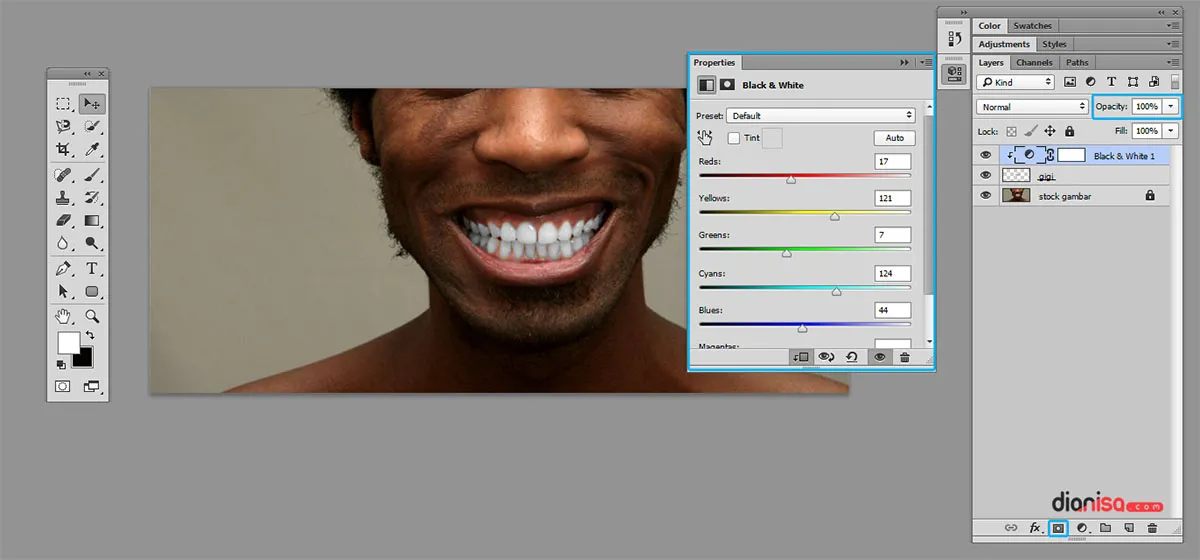Expand the Fill slider arrow
Viewport: 1200px width, 560px height.
tap(1171, 131)
